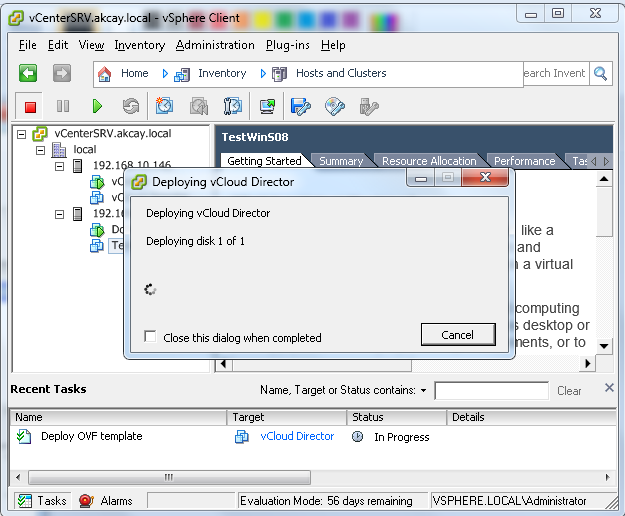Open the recent tasks filter dropdown arrow
The image size is (625, 516).
423,390
